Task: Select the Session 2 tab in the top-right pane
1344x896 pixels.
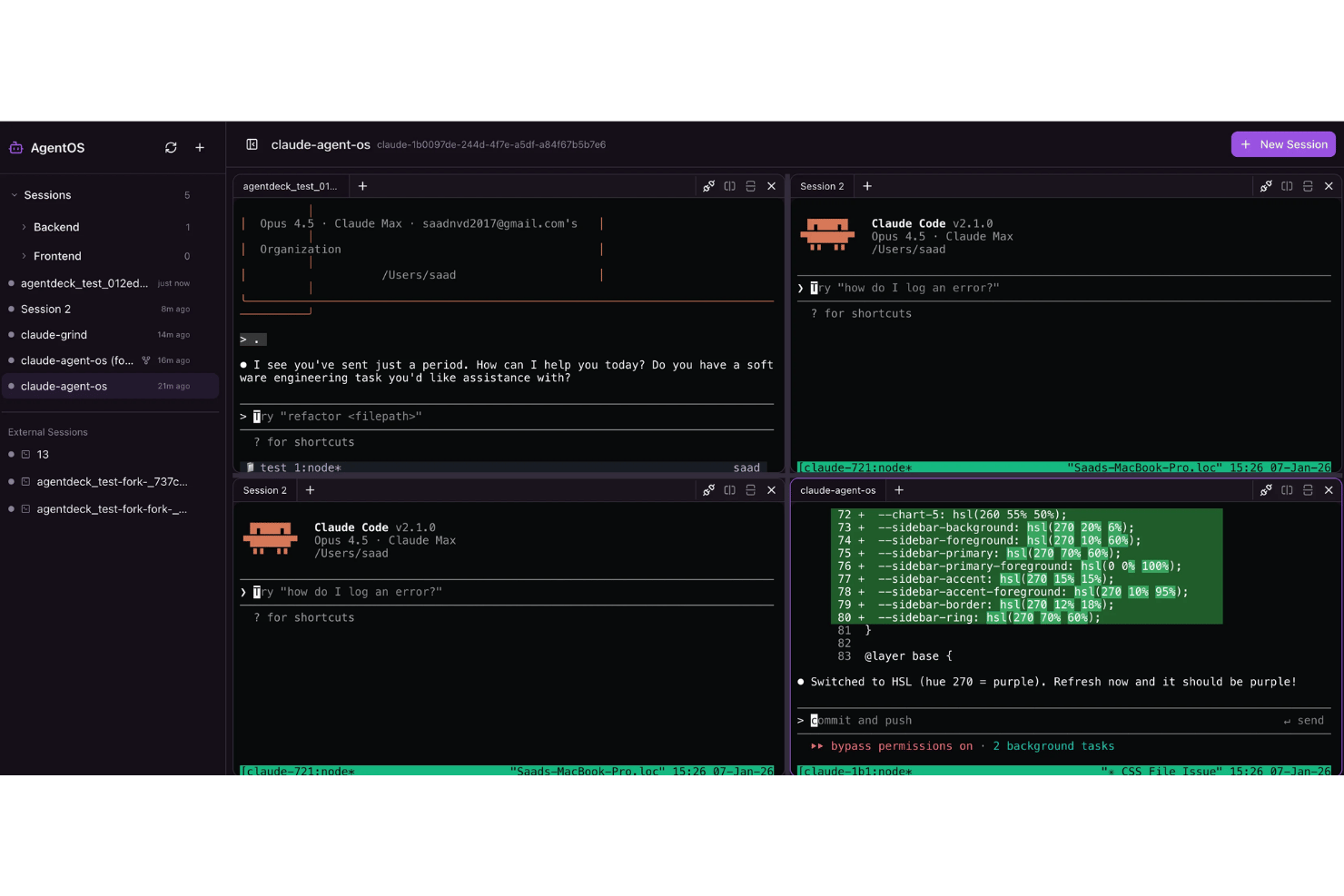Action: [x=822, y=186]
